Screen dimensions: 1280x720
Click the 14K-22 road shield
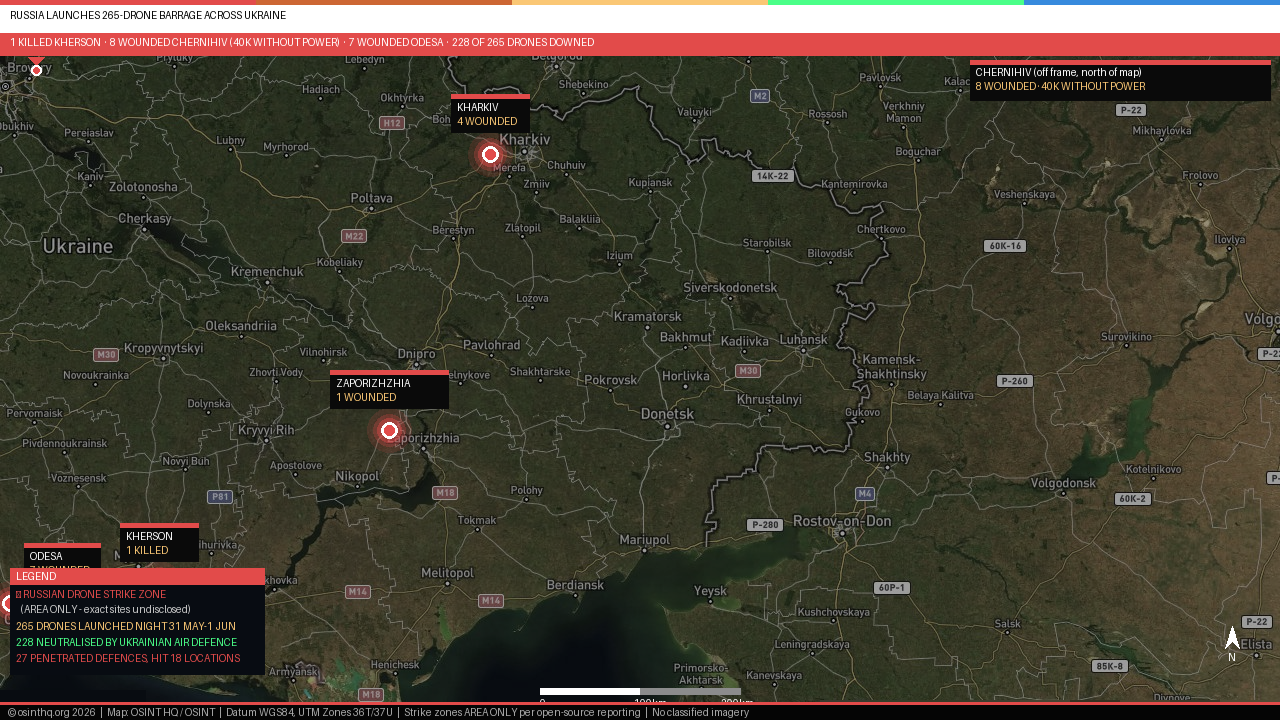click(773, 176)
